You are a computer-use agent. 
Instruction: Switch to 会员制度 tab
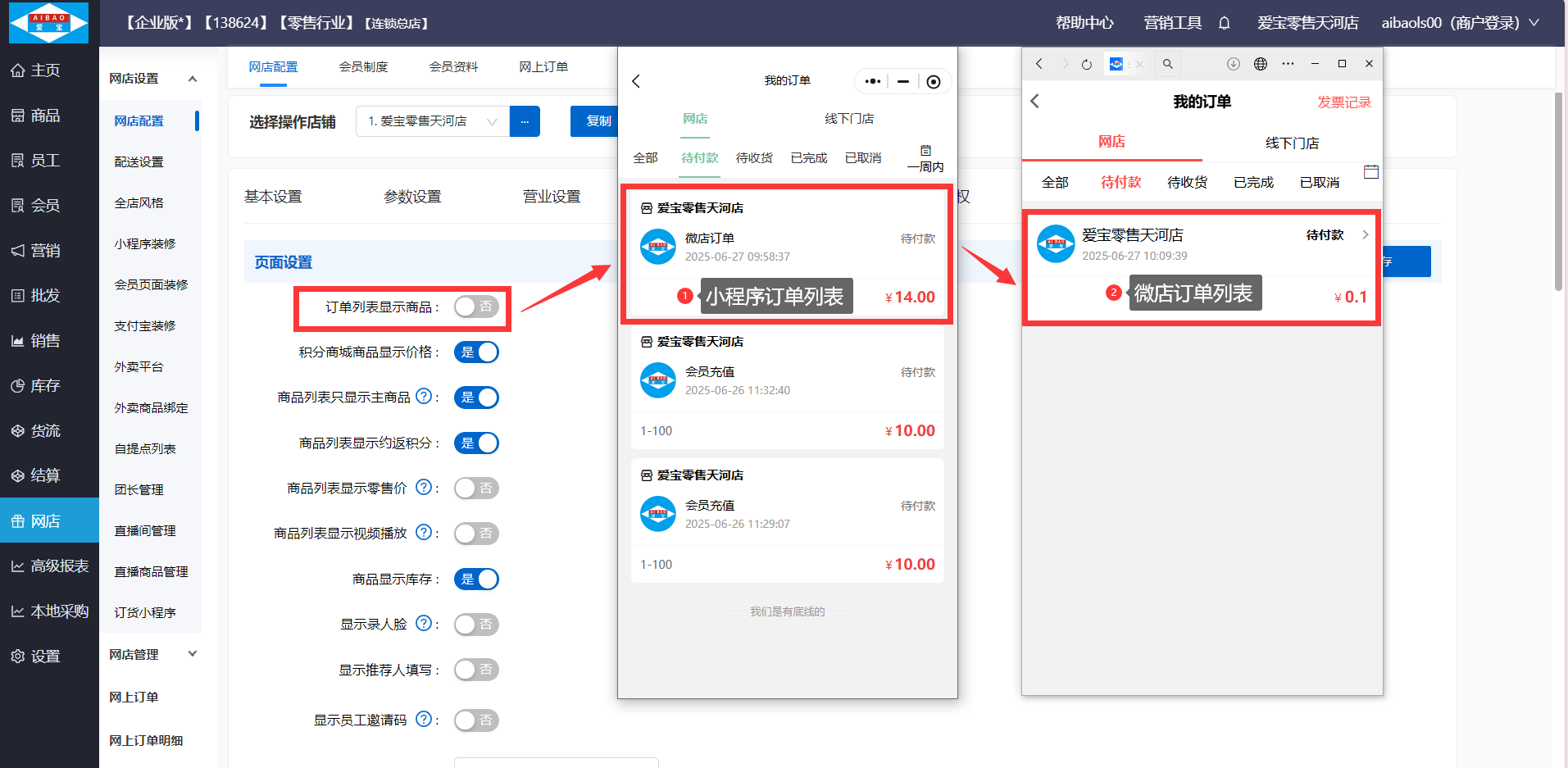click(x=363, y=67)
